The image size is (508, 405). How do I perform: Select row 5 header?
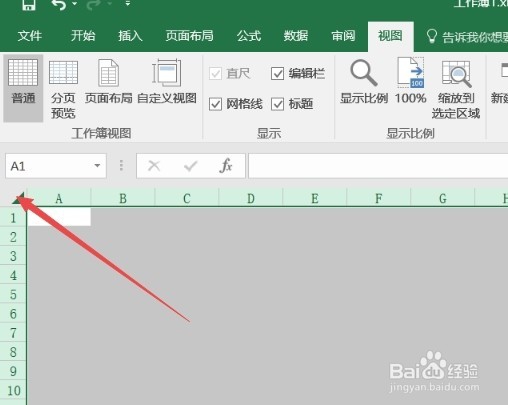[13, 294]
